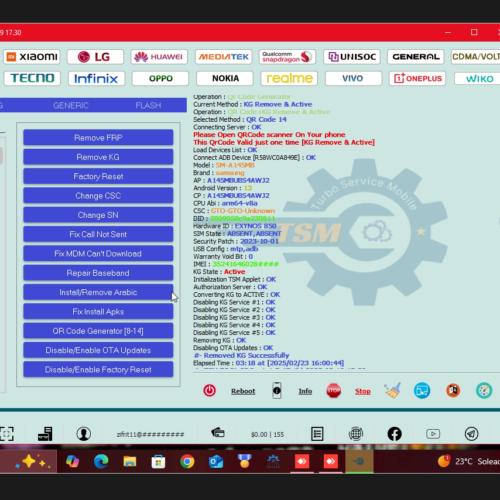Image resolution: width=500 pixels, height=500 pixels.
Task: Select the Qualcomm Snapdragon tab
Action: [x=287, y=57]
